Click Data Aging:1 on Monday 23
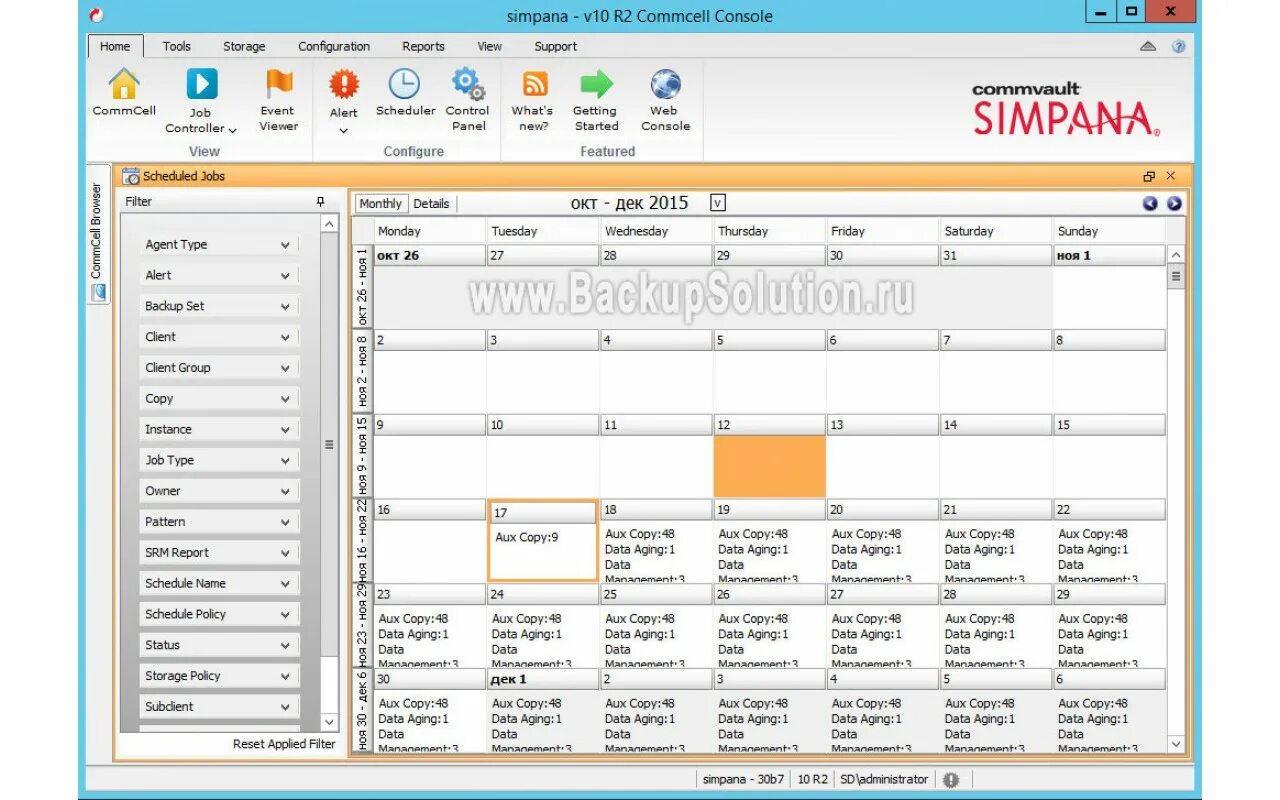Viewport: 1280px width, 800px height. coord(414,634)
